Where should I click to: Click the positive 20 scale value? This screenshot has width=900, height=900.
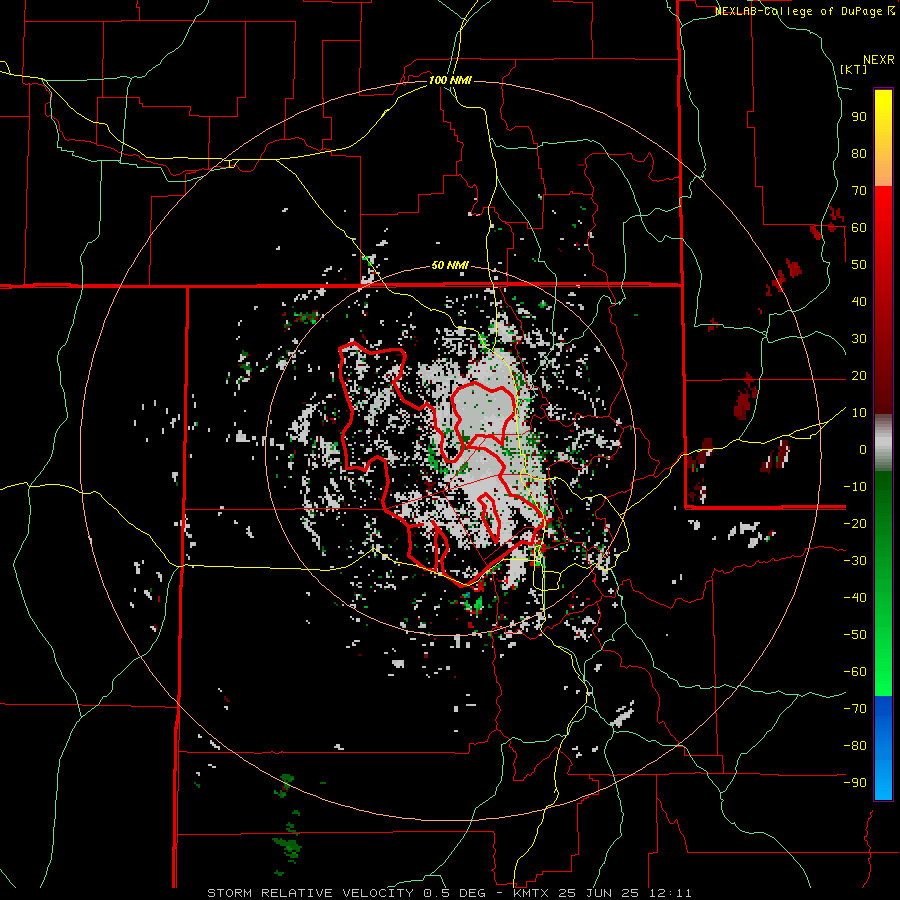click(x=859, y=376)
